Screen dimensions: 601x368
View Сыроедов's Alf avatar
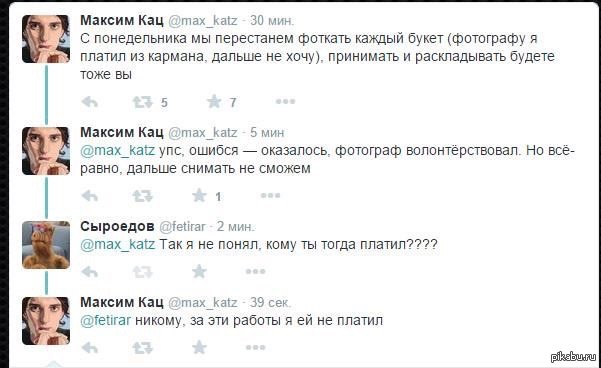[46, 245]
